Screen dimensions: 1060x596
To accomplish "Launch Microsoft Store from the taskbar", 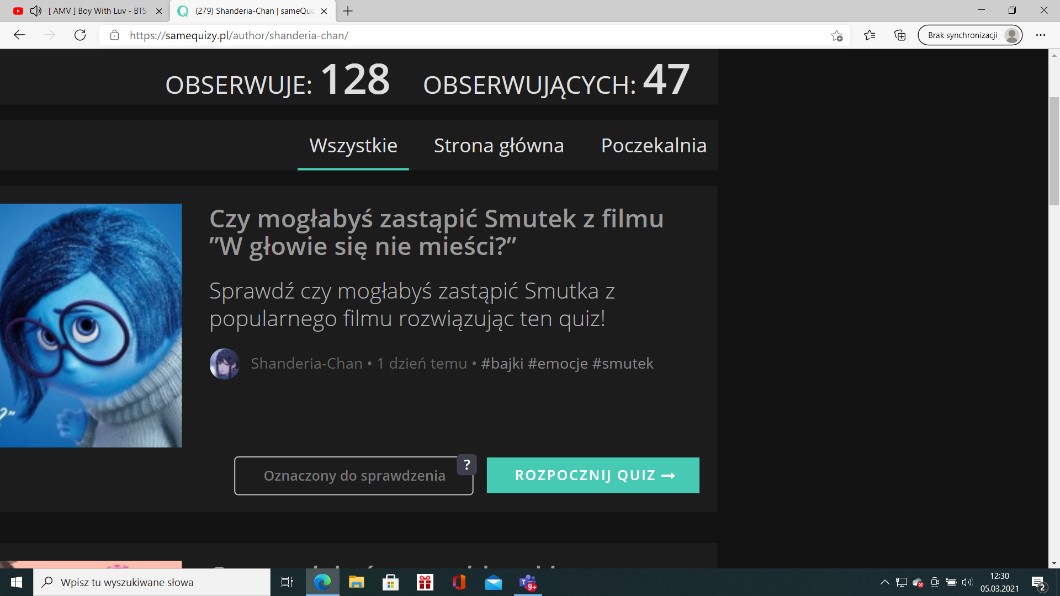I will 391,582.
